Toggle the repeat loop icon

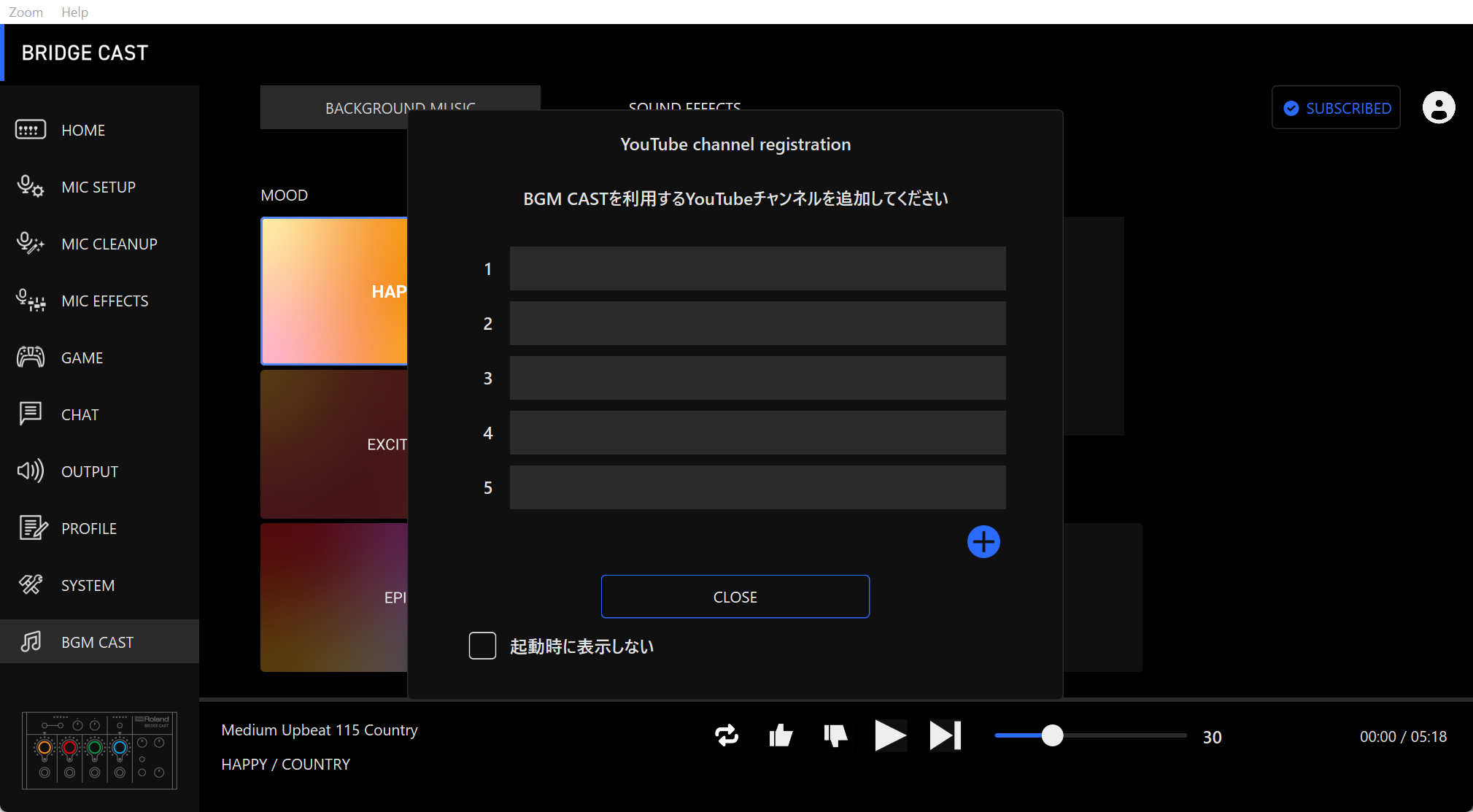[727, 736]
